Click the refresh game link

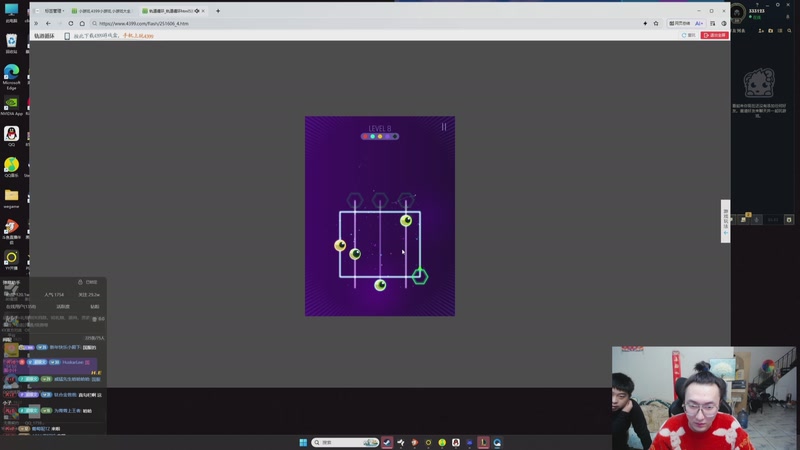tap(688, 35)
